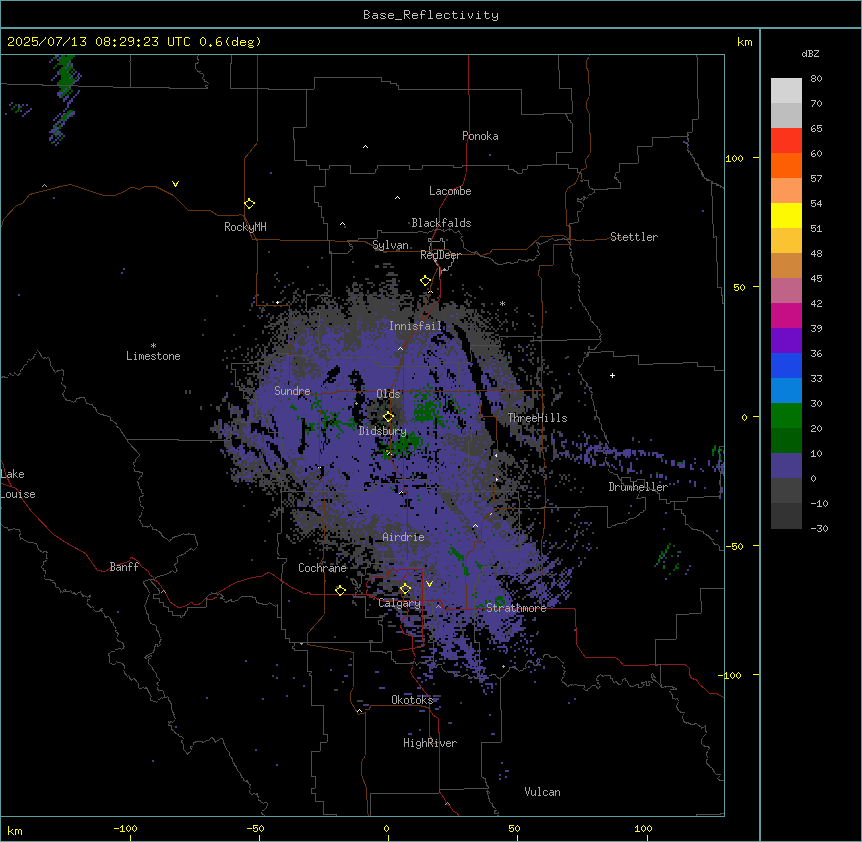
Task: Click the yellow diamond marker south of RedDeer
Action: (x=425, y=281)
